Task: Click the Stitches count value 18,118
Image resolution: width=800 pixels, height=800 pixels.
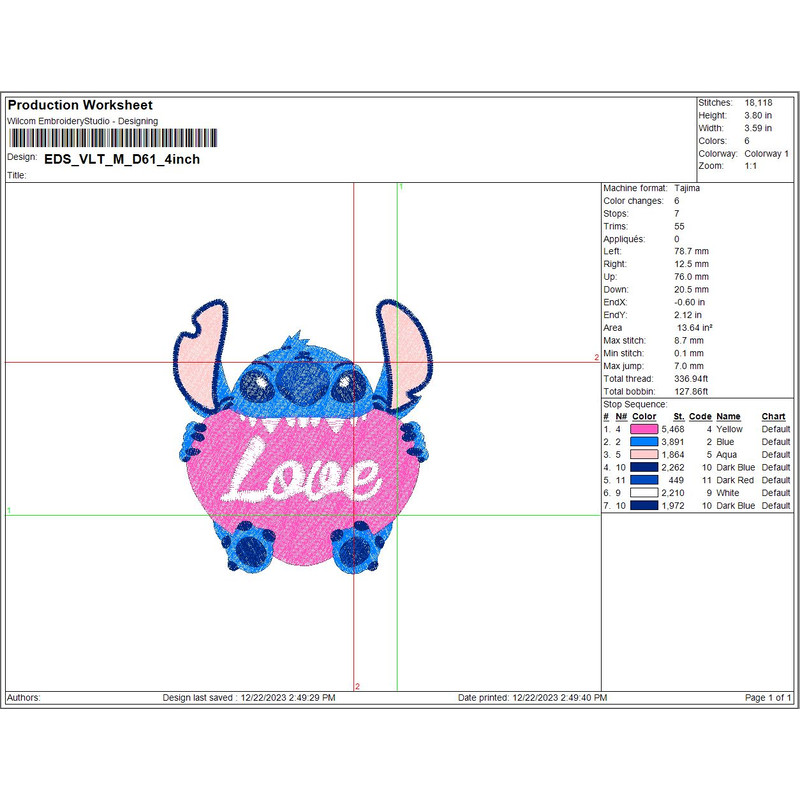Action: coord(757,103)
